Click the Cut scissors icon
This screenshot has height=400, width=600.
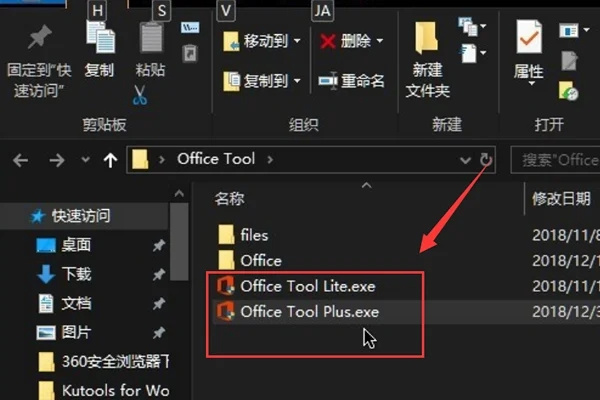point(140,95)
